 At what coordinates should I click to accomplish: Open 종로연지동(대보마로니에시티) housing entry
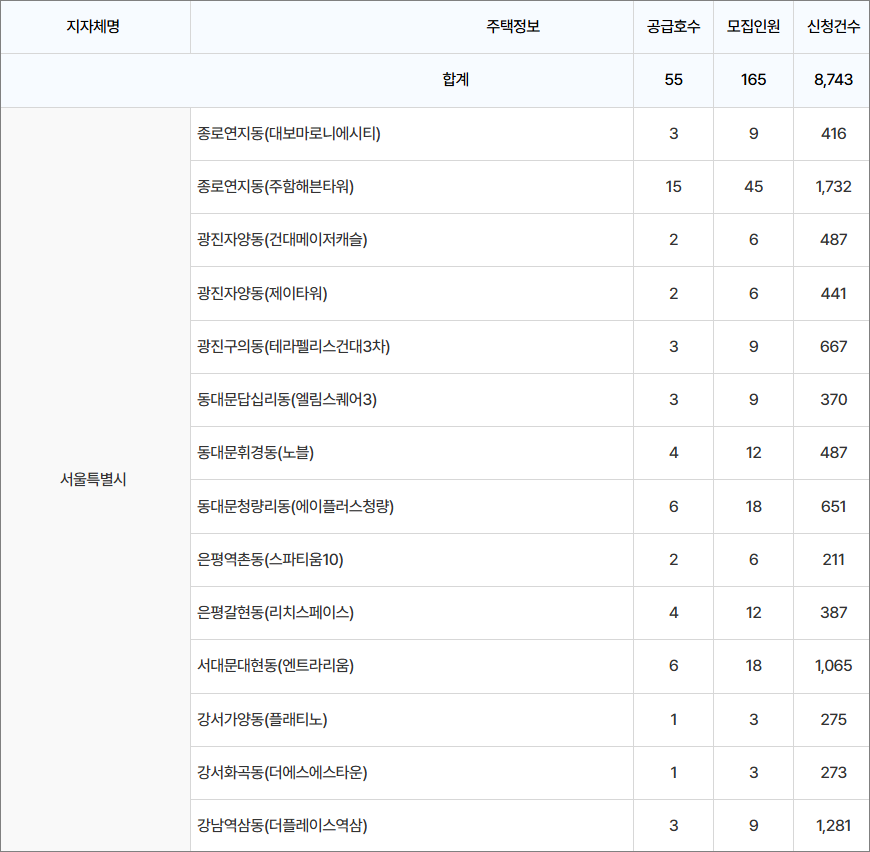289,133
